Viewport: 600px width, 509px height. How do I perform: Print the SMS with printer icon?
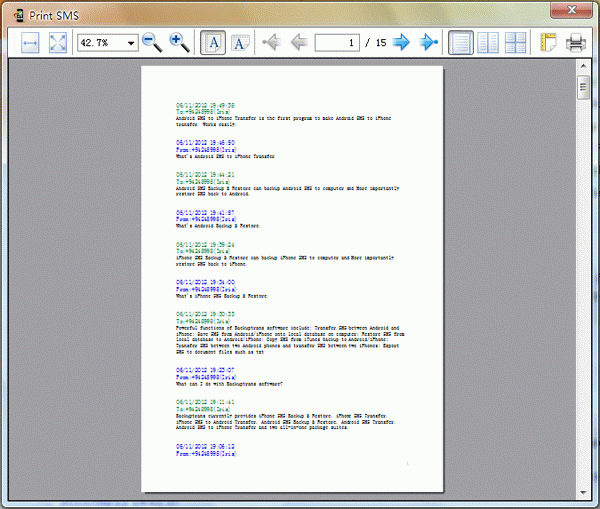576,43
